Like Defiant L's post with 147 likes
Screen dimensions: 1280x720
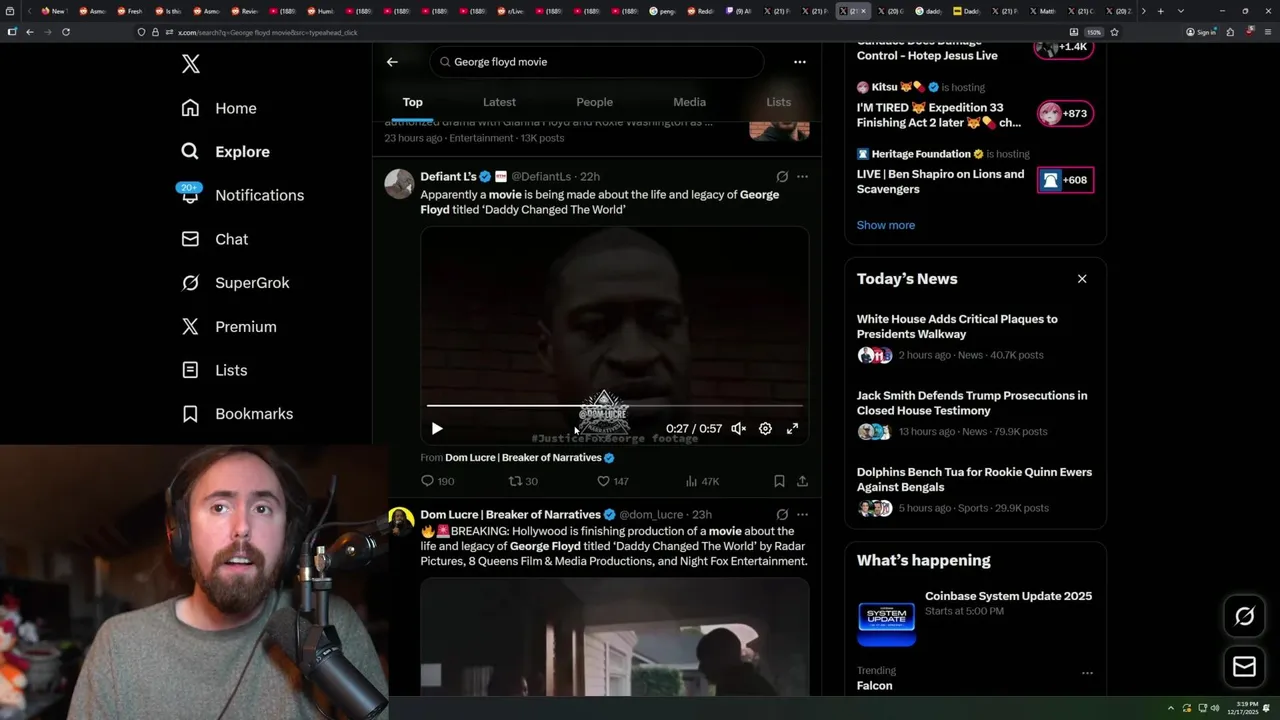tap(612, 481)
